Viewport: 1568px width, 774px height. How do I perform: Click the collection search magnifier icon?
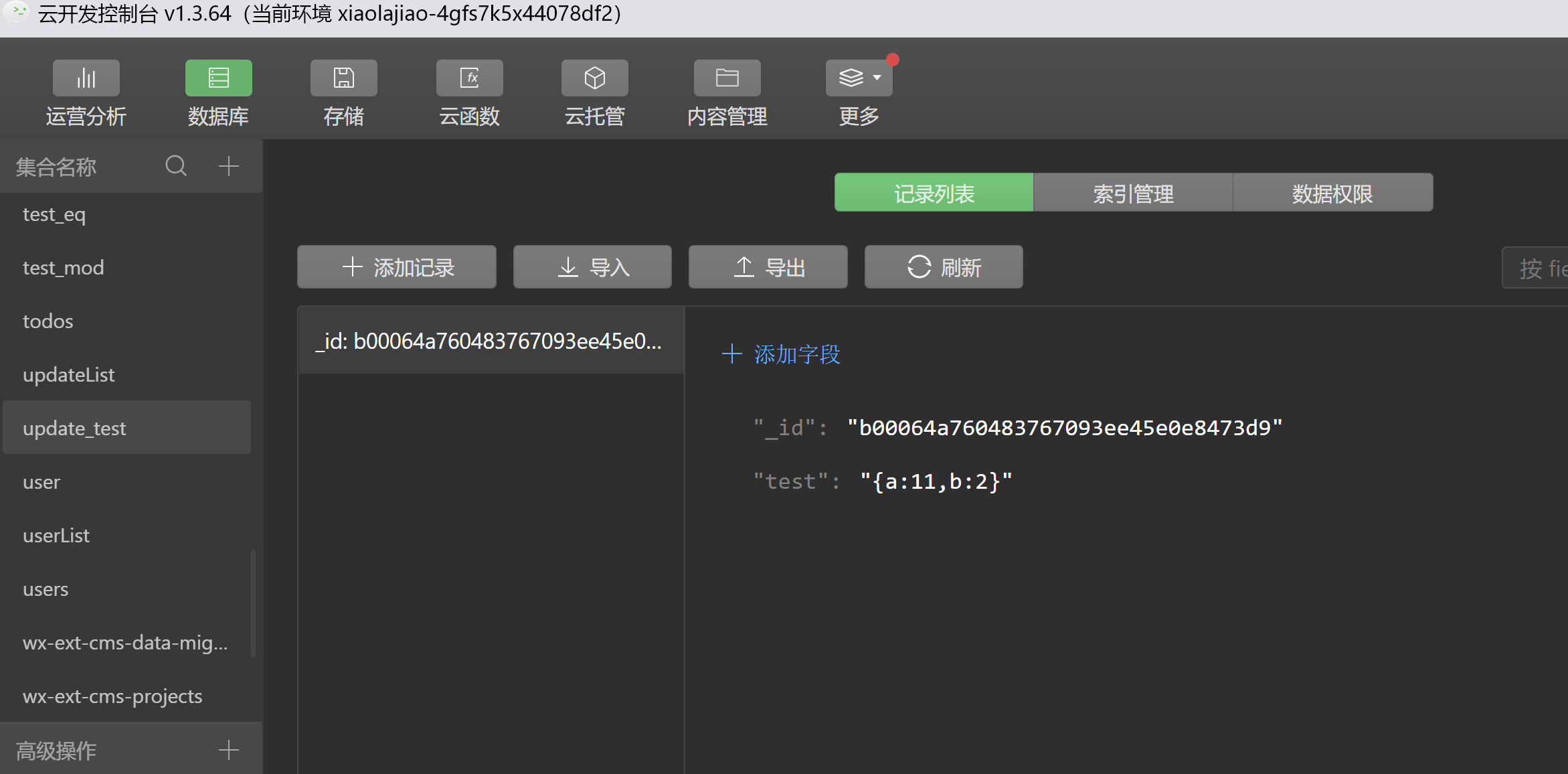[x=176, y=166]
